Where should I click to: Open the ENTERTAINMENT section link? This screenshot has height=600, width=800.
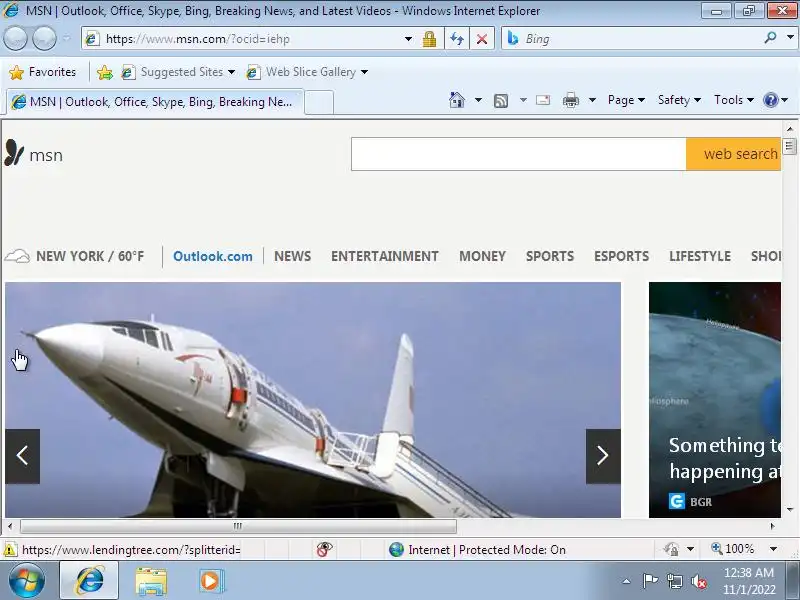point(385,256)
